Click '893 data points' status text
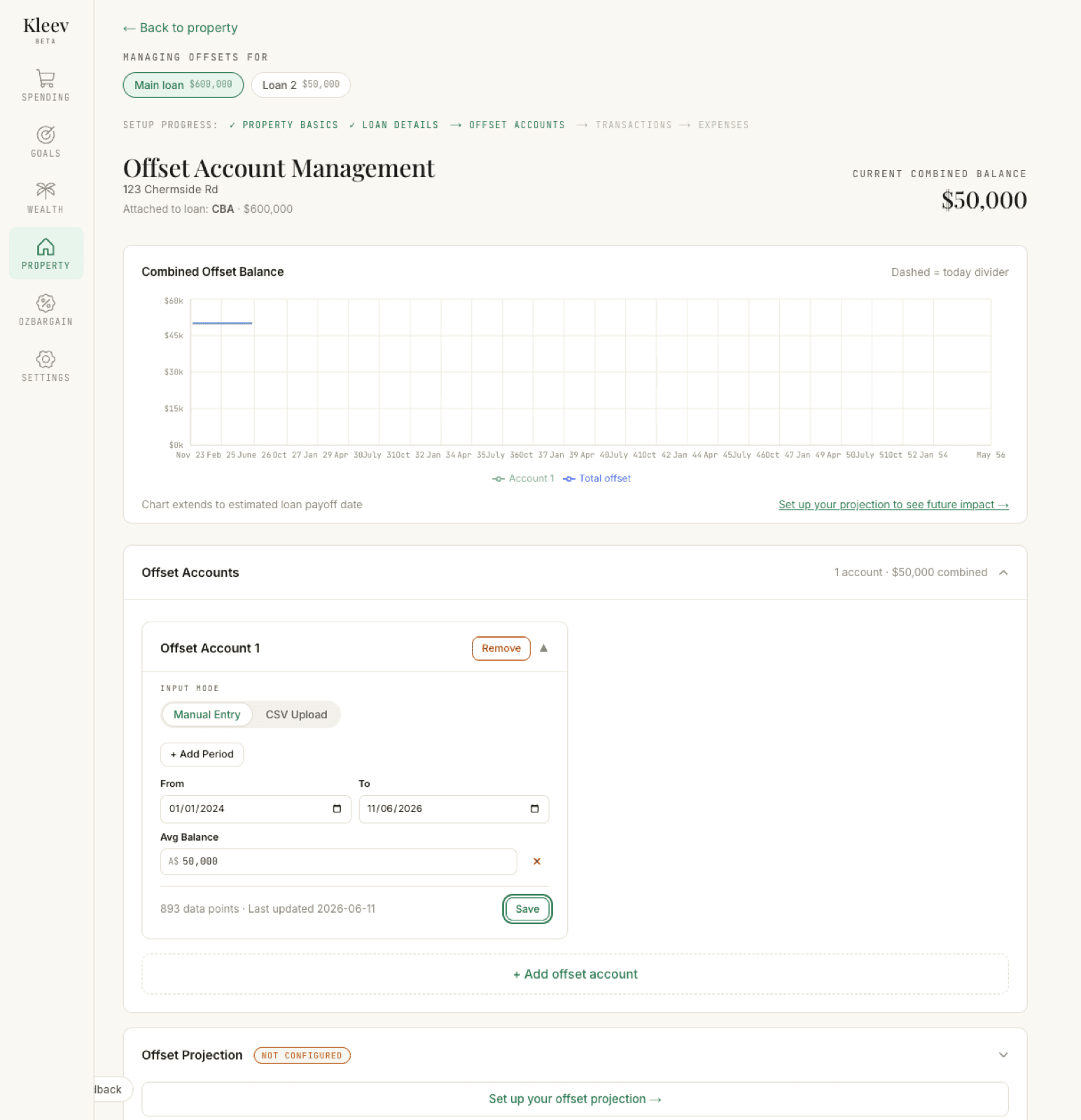 (x=200, y=909)
